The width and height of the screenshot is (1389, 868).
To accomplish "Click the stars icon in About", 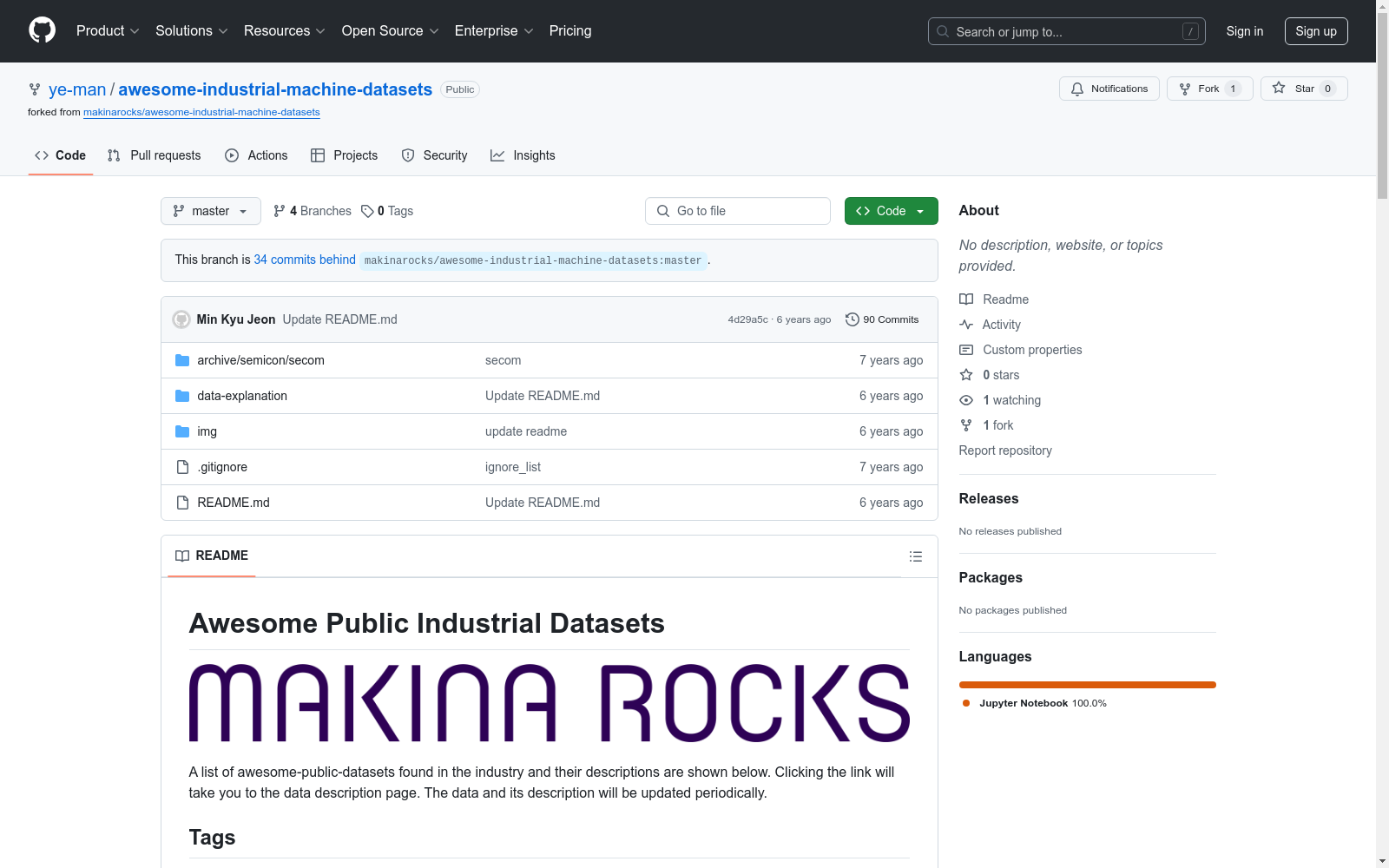I will click(966, 375).
